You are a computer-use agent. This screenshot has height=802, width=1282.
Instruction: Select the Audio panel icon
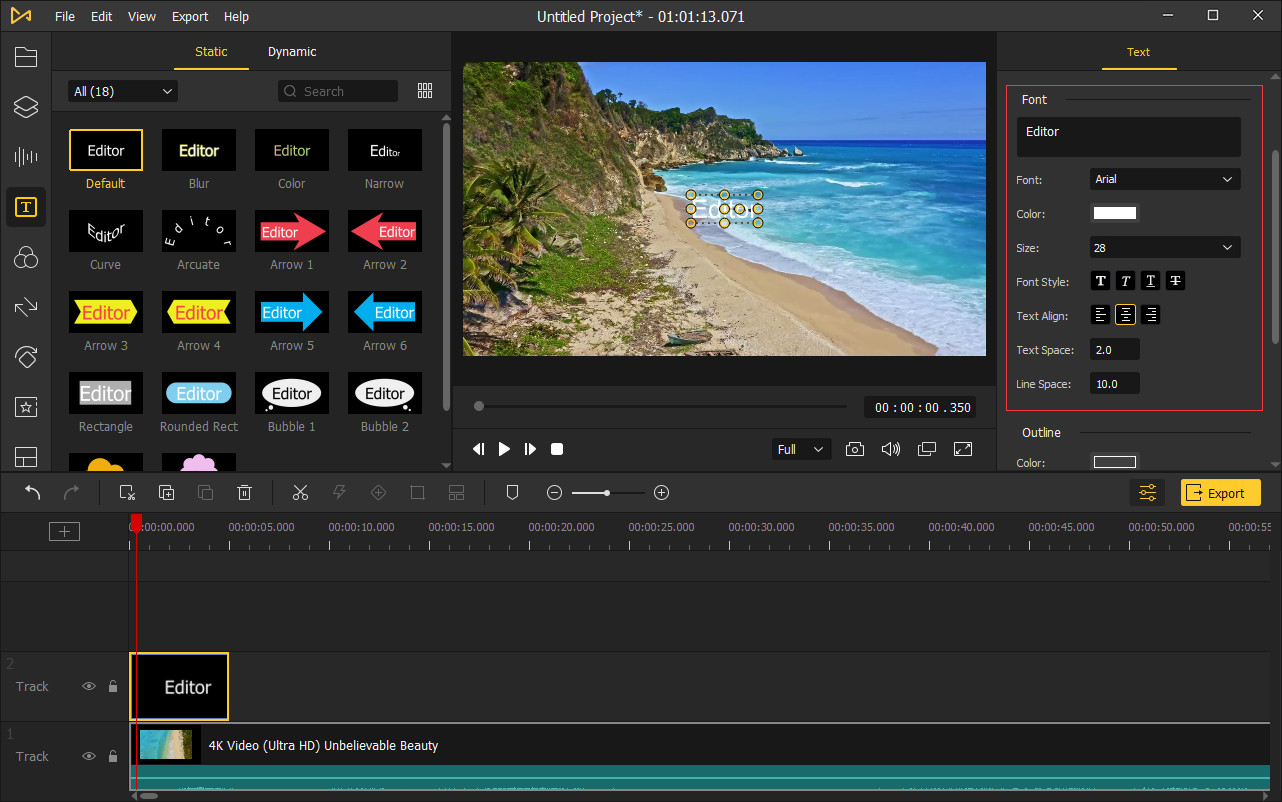(26, 157)
